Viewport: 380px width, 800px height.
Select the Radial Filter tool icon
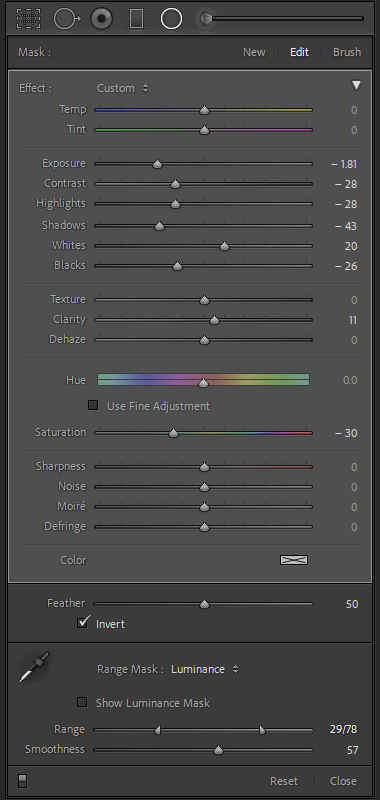click(171, 19)
